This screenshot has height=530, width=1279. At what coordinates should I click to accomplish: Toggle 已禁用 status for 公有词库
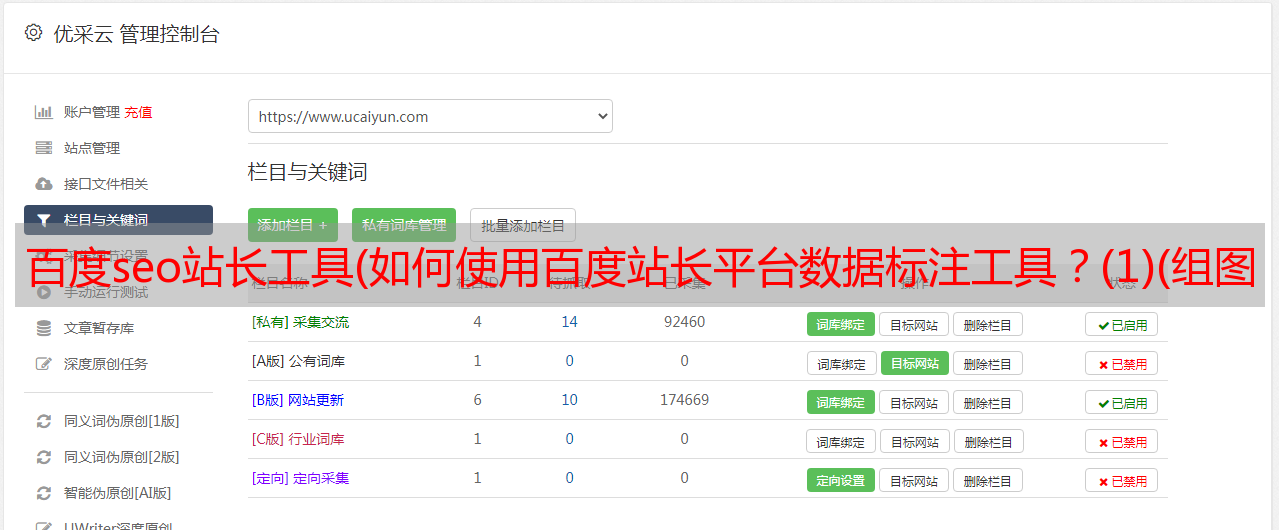point(1122,363)
